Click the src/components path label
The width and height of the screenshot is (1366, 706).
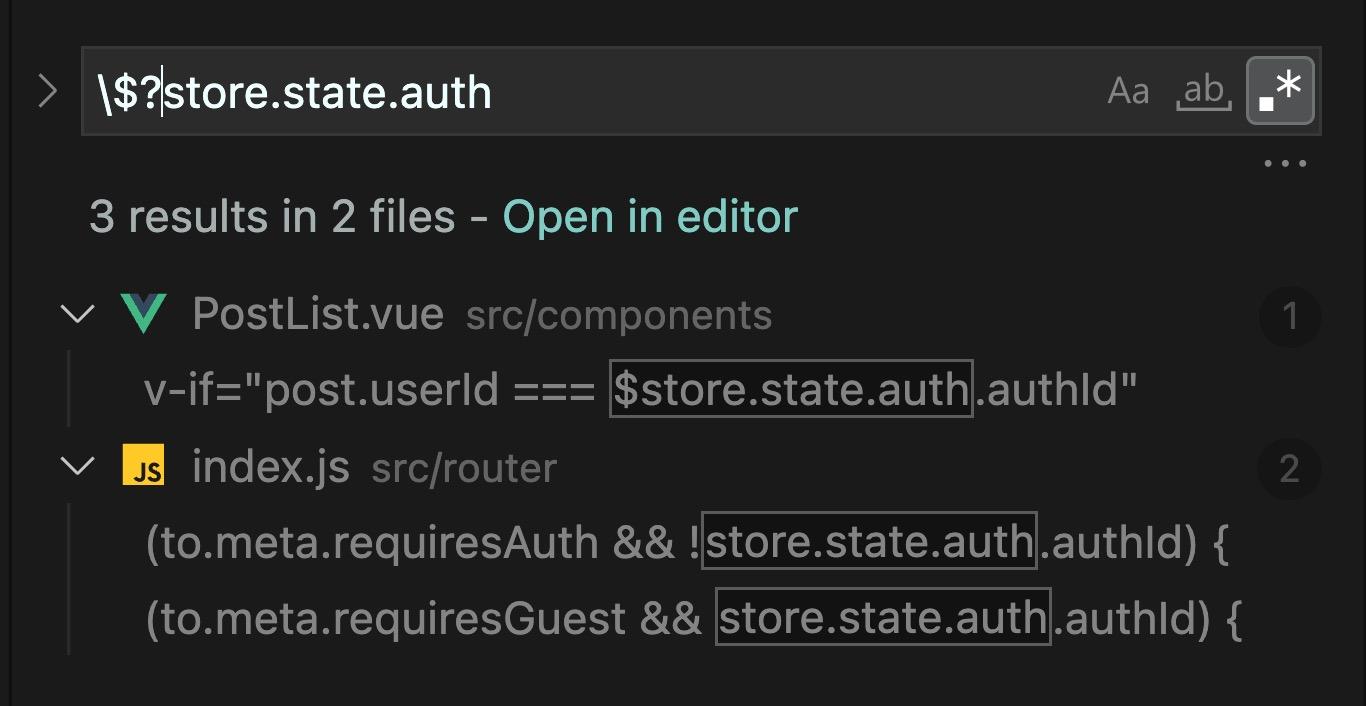pos(618,316)
